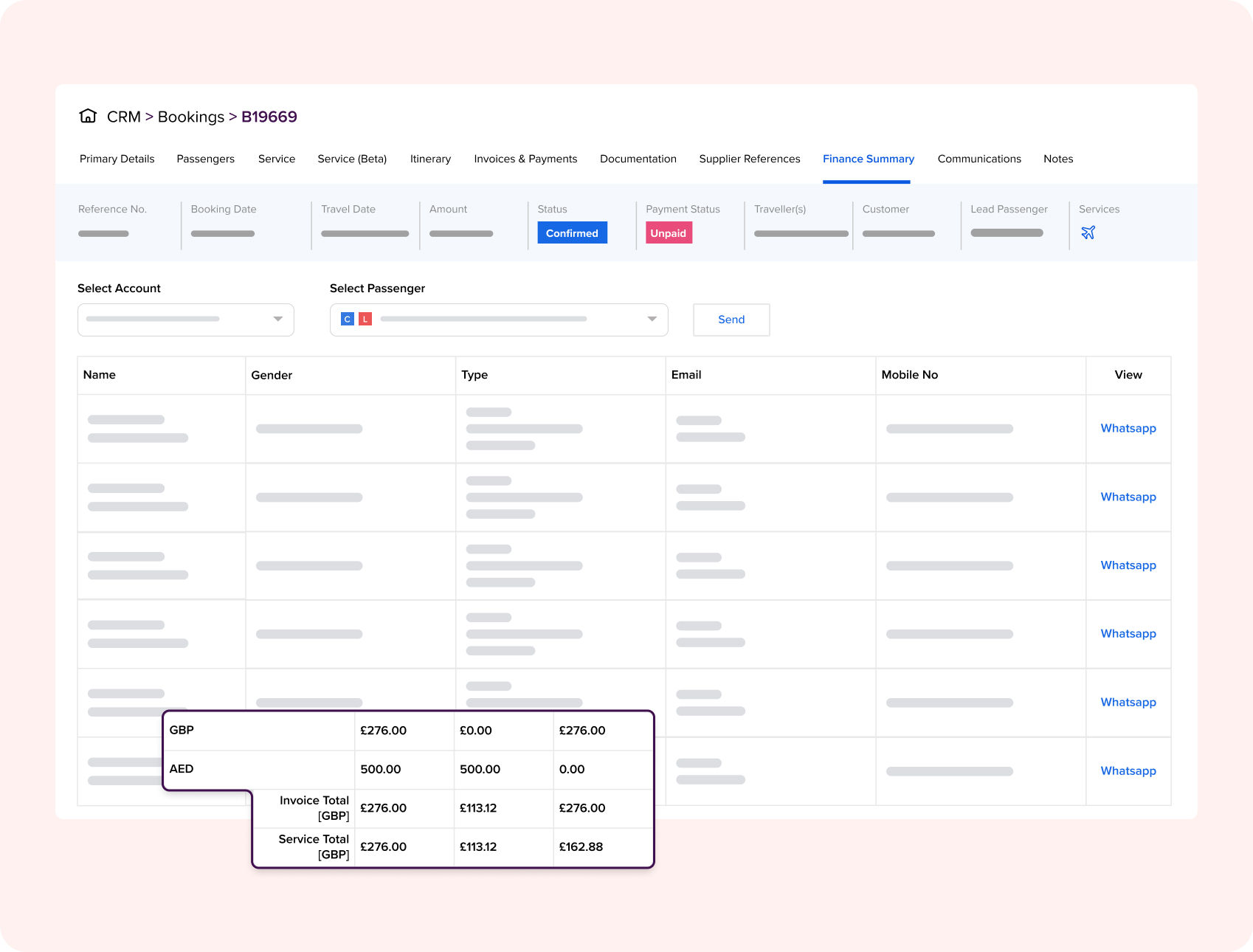The width and height of the screenshot is (1253, 952).
Task: Click the £162.88 Service Total value
Action: (581, 847)
